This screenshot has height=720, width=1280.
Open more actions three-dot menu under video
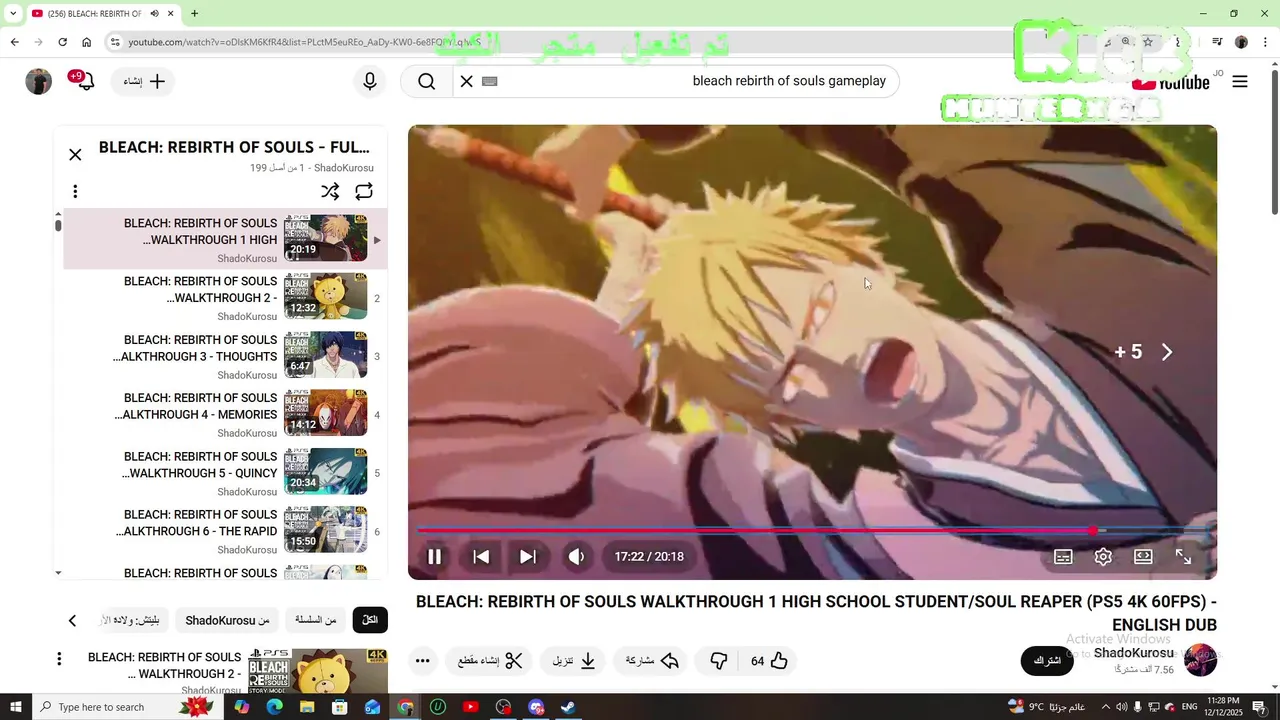coord(422,661)
